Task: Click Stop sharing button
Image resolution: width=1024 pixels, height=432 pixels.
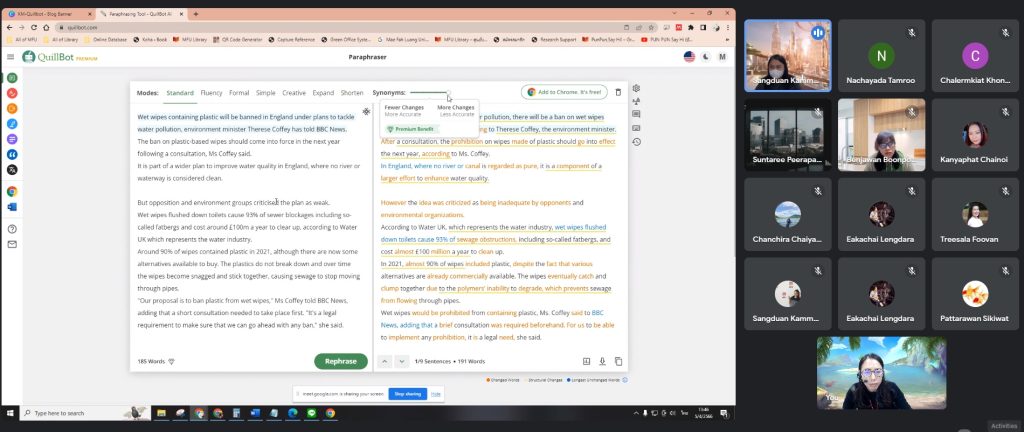Action: (x=407, y=394)
